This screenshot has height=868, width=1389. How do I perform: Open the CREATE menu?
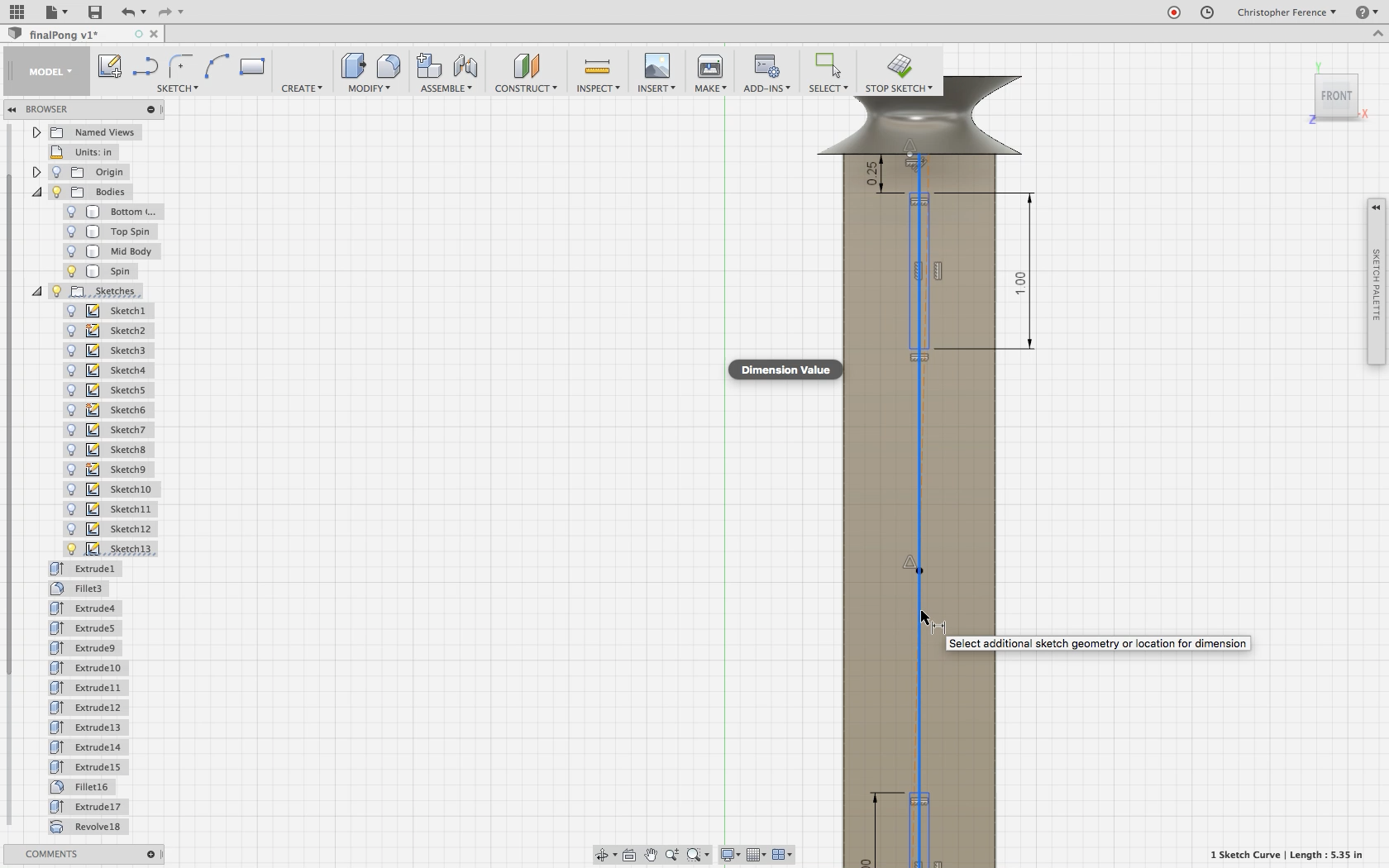point(302,88)
